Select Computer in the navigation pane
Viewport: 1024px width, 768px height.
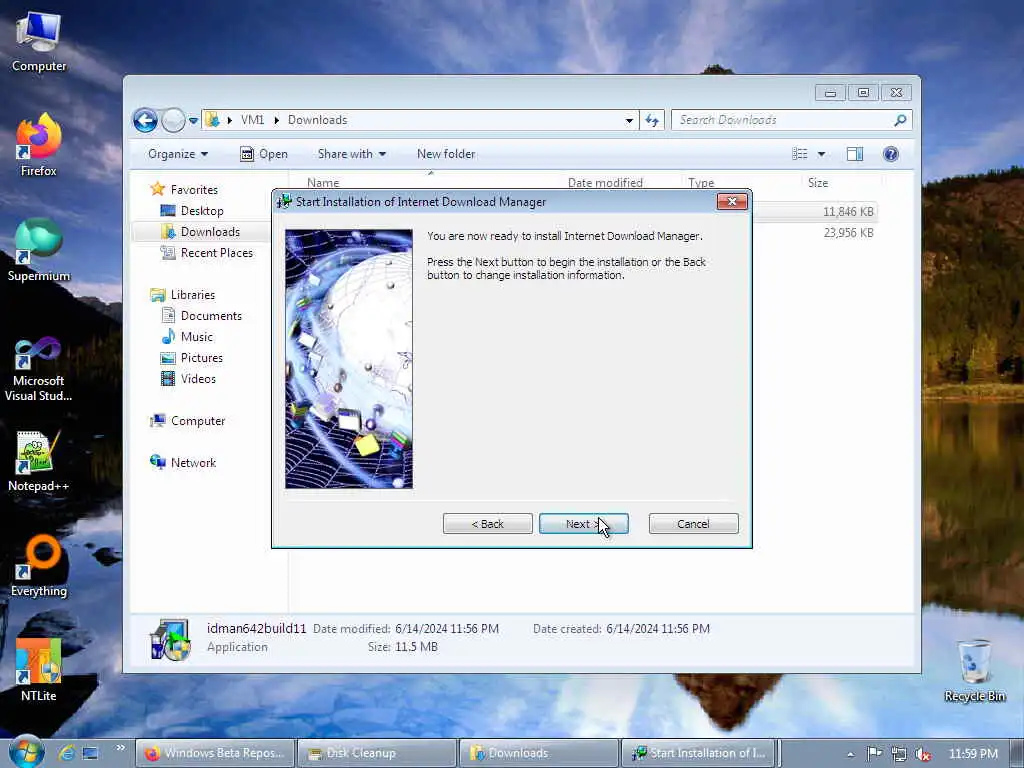198,421
